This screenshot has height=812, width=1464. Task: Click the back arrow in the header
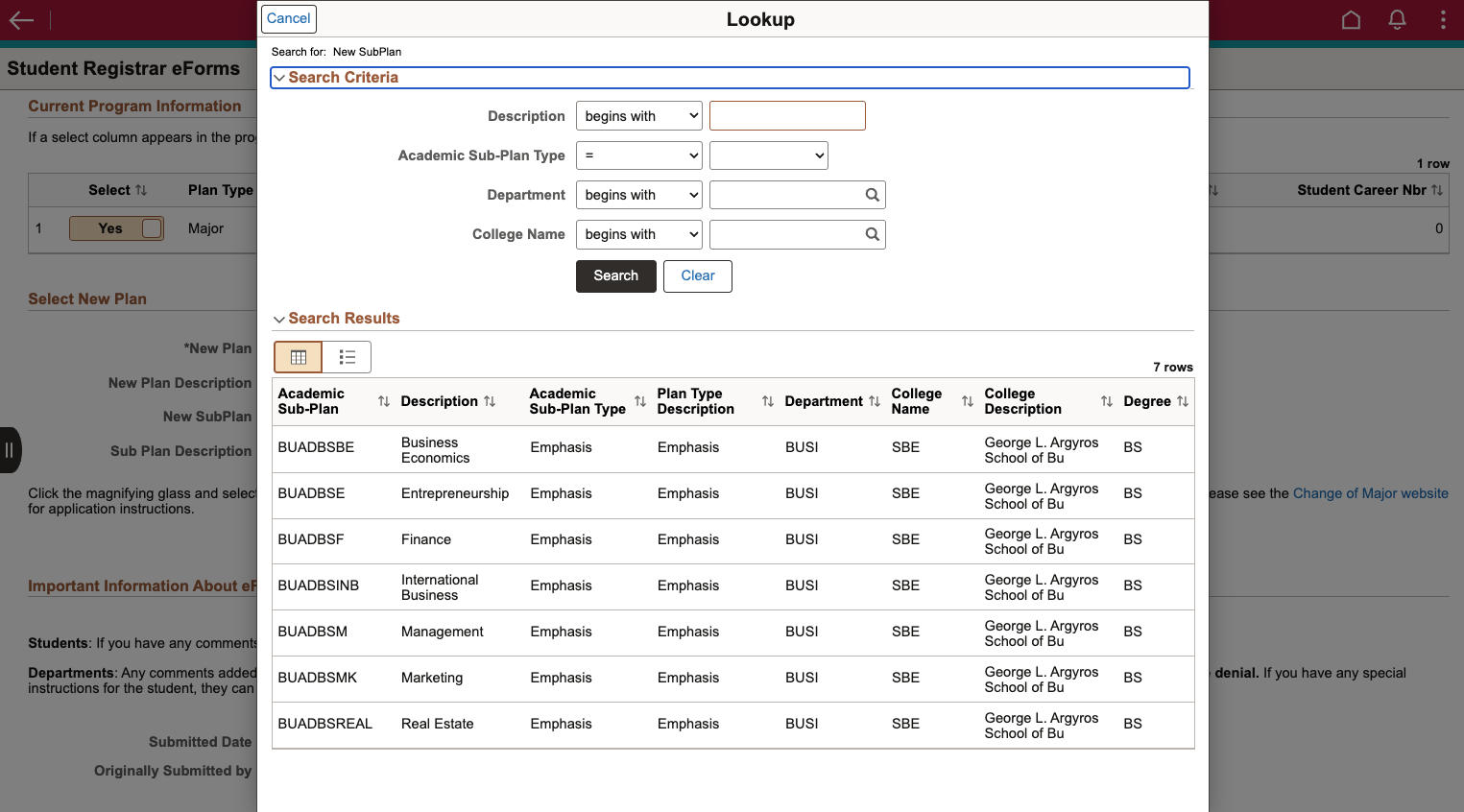point(21,20)
